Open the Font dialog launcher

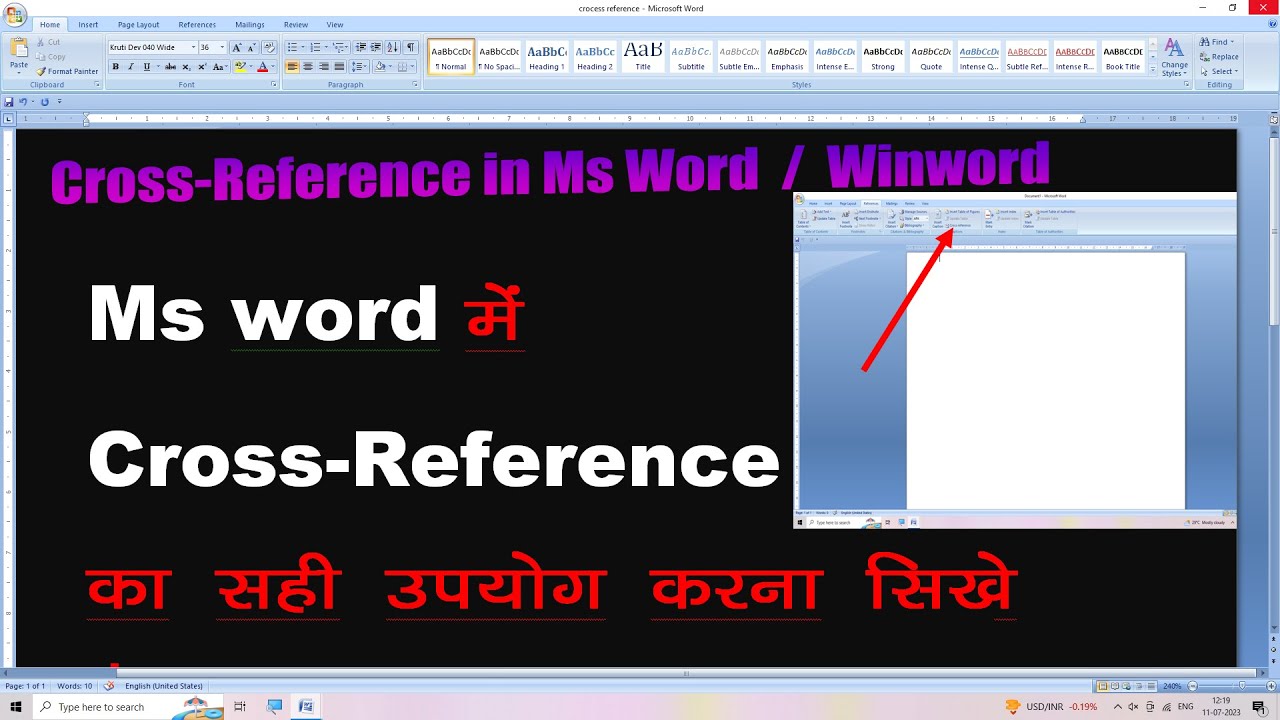click(x=274, y=85)
